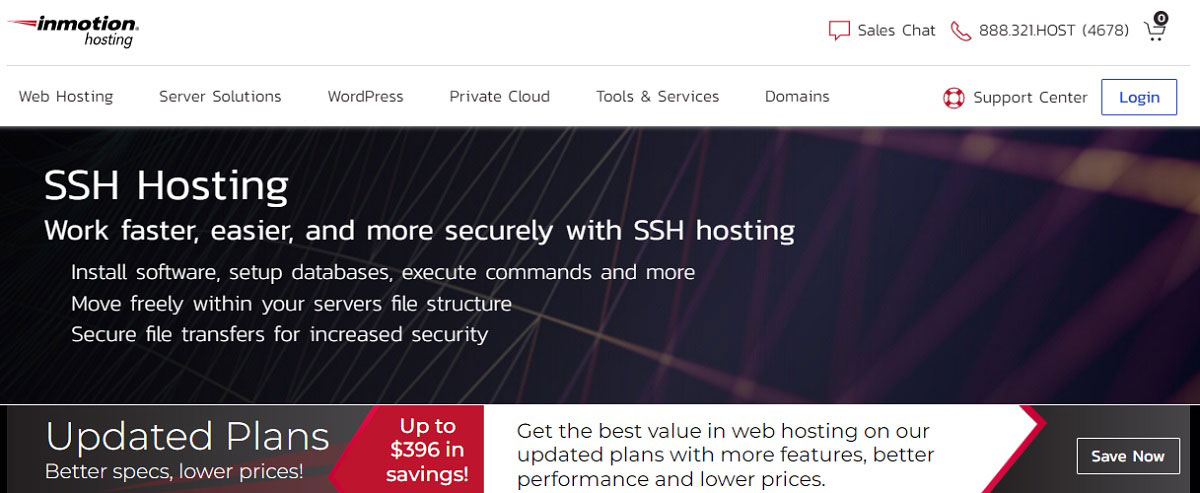Viewport: 1200px width, 493px height.
Task: Click 'Move freely within your servers' line
Action: pos(291,303)
